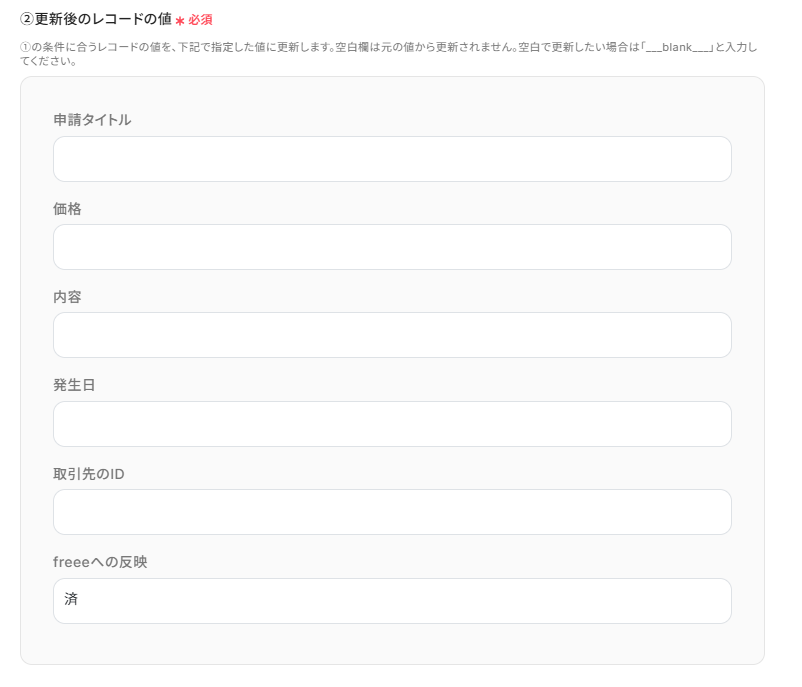Focus the 取引先のID input field
Image resolution: width=802 pixels, height=687 pixels.
(392, 512)
